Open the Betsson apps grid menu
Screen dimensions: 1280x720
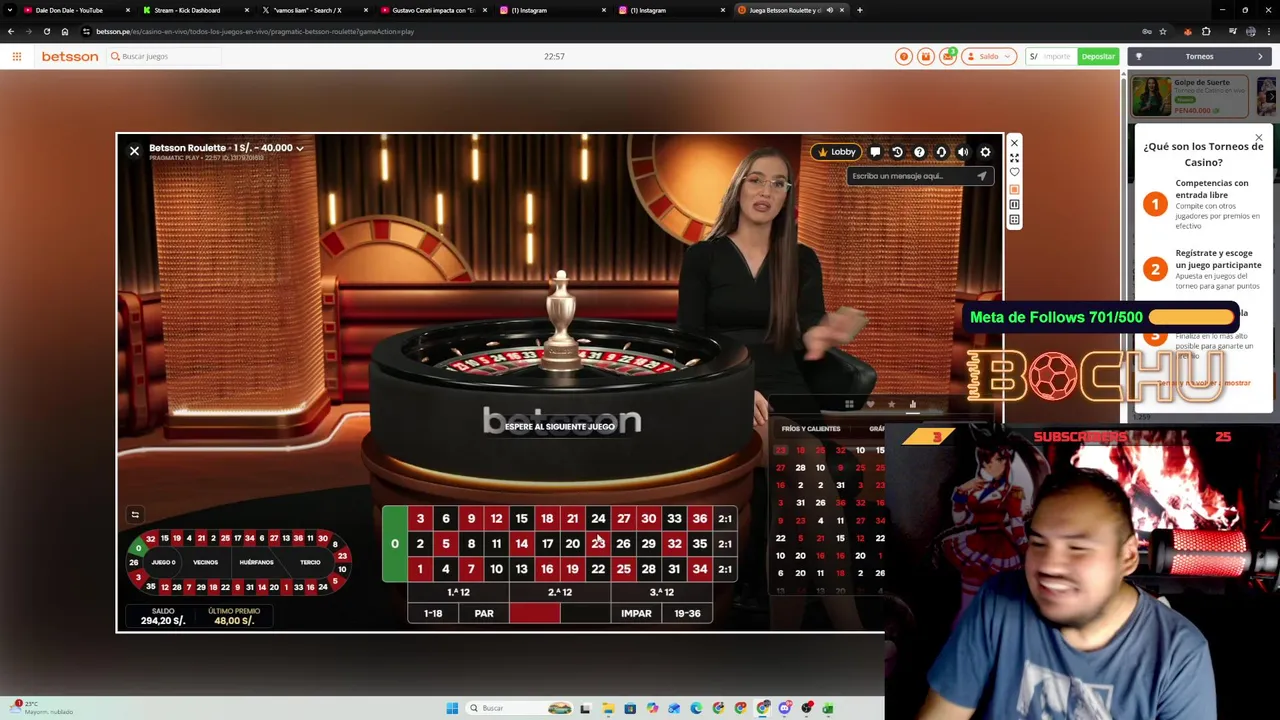tap(17, 56)
